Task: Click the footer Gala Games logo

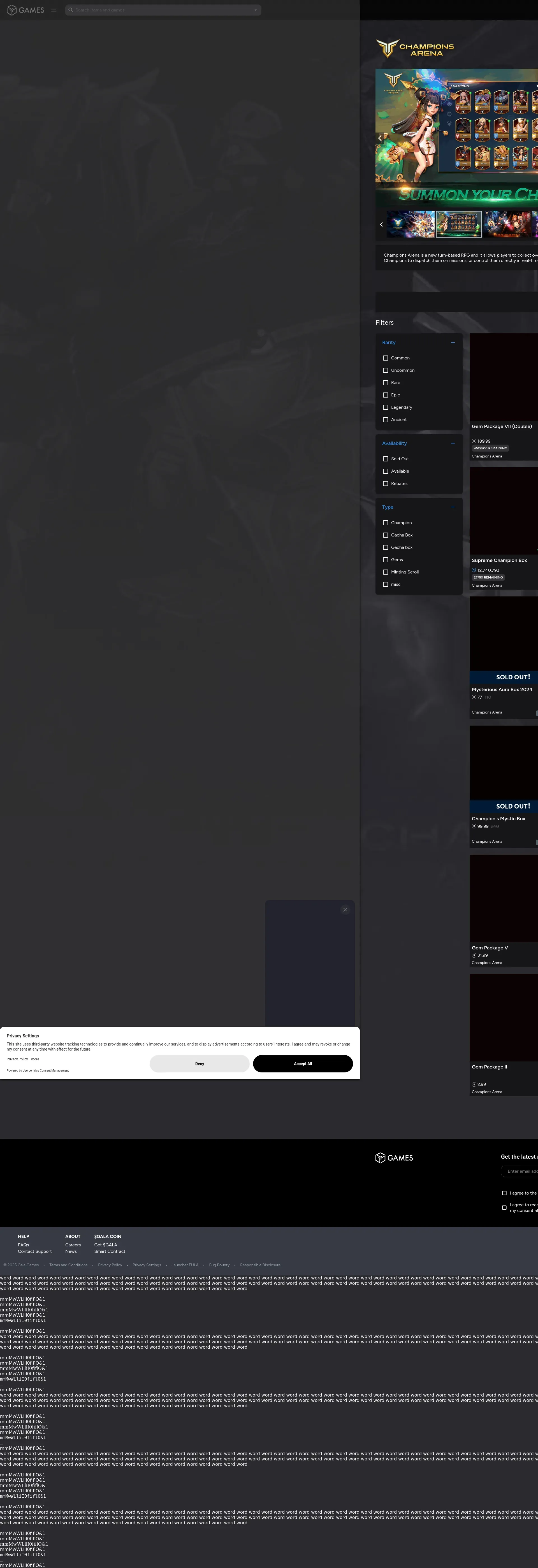Action: (394, 1158)
